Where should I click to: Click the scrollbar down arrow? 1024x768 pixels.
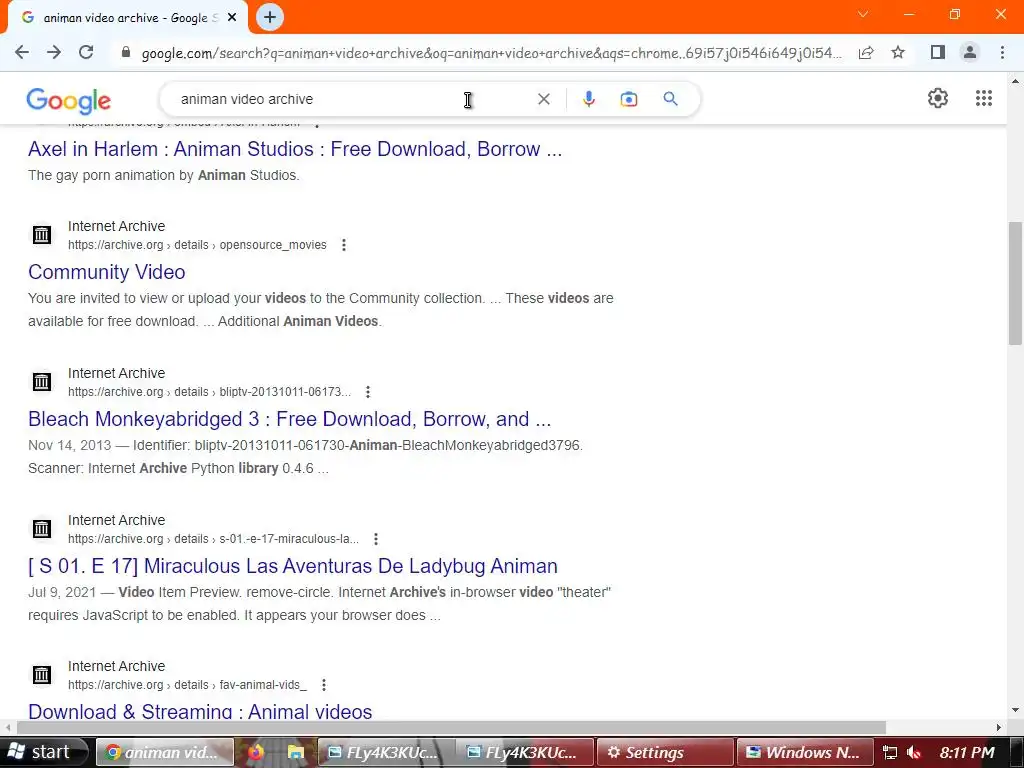1015,710
